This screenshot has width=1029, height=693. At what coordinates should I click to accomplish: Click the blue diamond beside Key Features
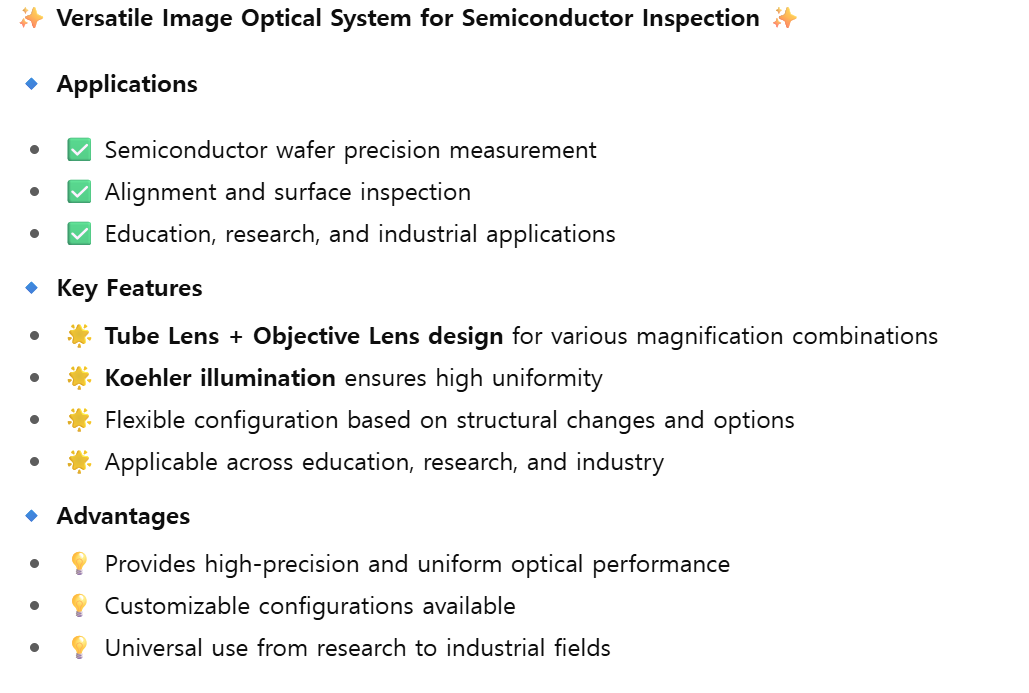click(31, 288)
